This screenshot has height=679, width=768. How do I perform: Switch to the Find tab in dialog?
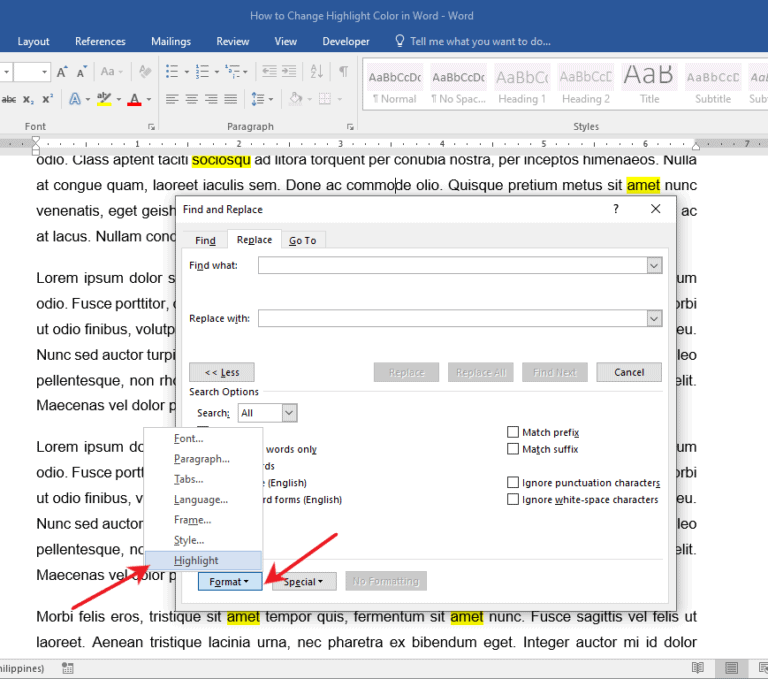click(x=205, y=241)
